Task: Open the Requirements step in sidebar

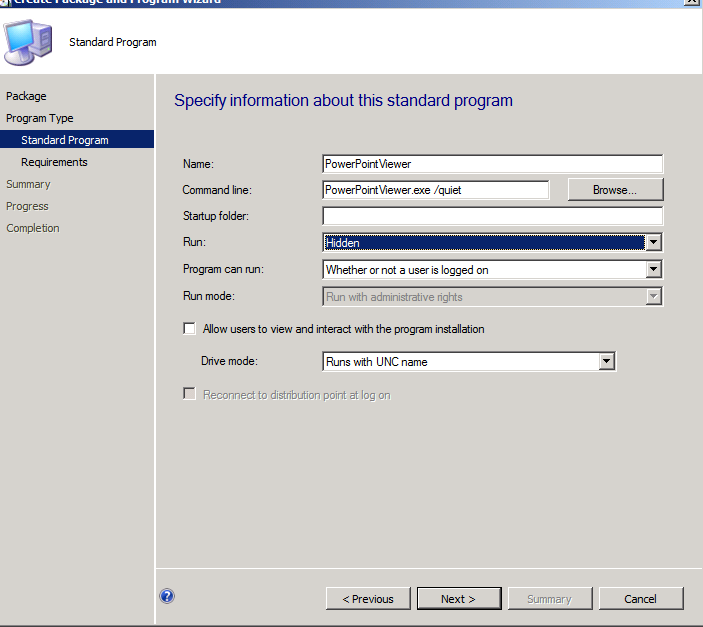Action: [54, 162]
